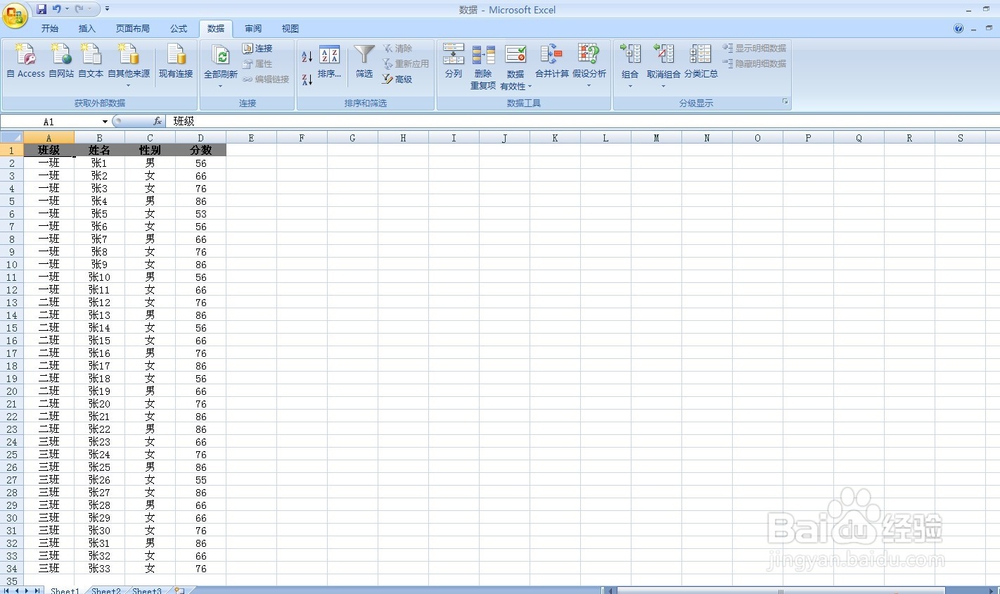Image resolution: width=1000 pixels, height=594 pixels.
Task: Sort ascending A to Z
Action: tap(307, 57)
